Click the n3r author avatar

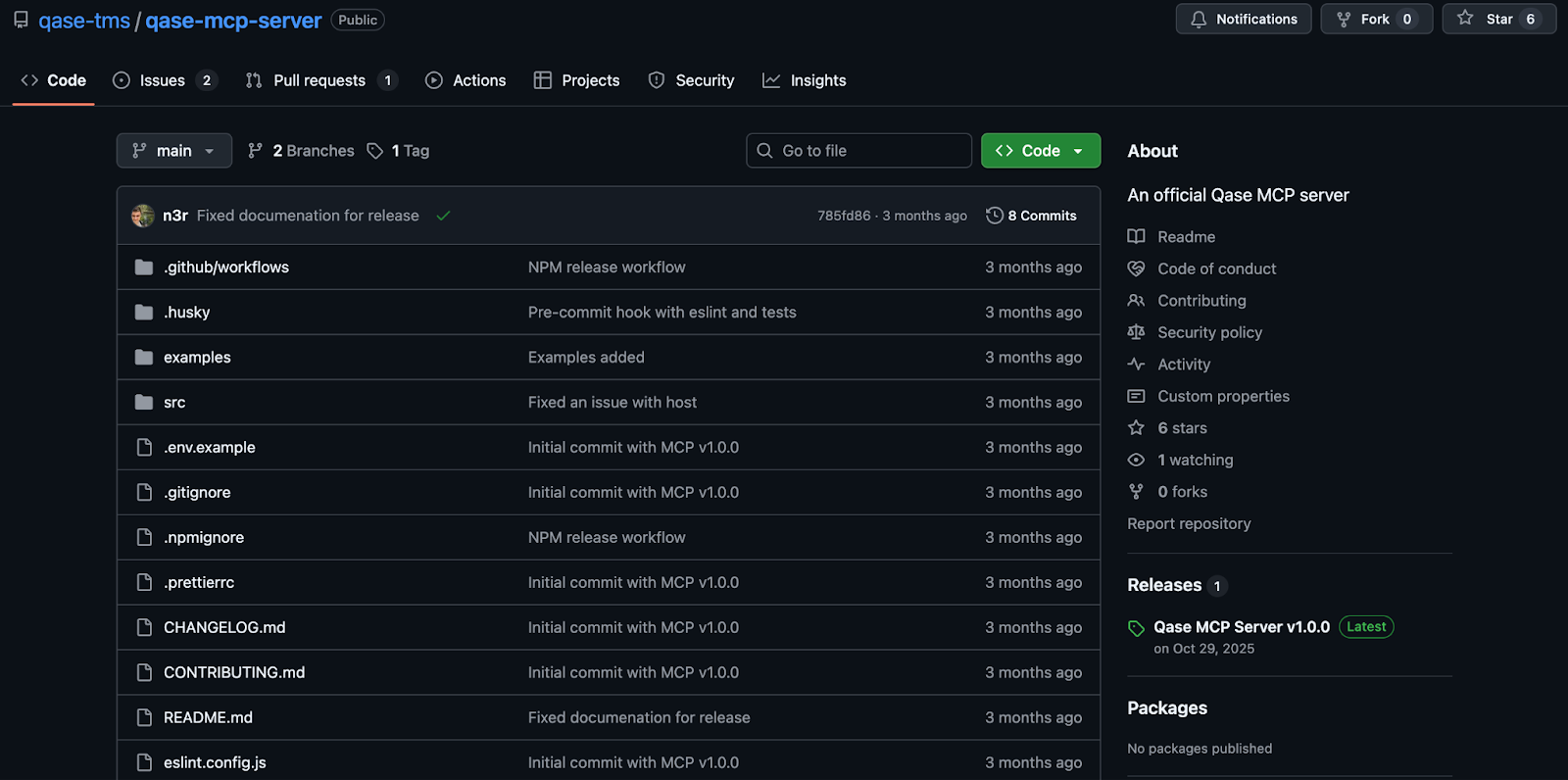coord(143,216)
